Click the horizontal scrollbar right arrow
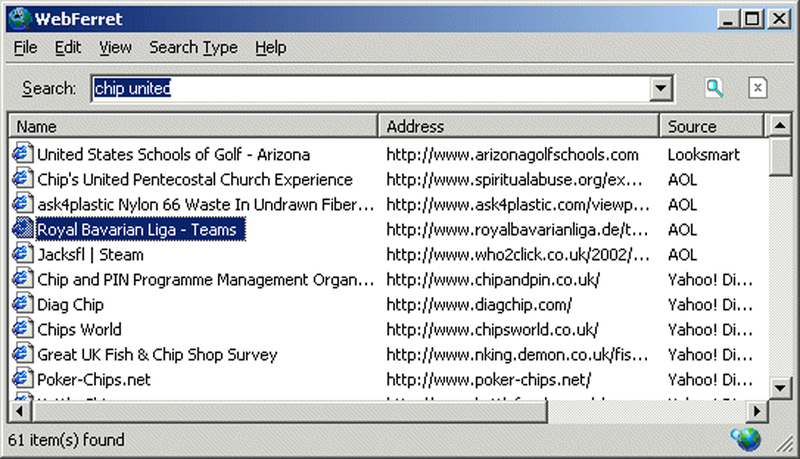Viewport: 800px width, 459px height. [x=757, y=411]
